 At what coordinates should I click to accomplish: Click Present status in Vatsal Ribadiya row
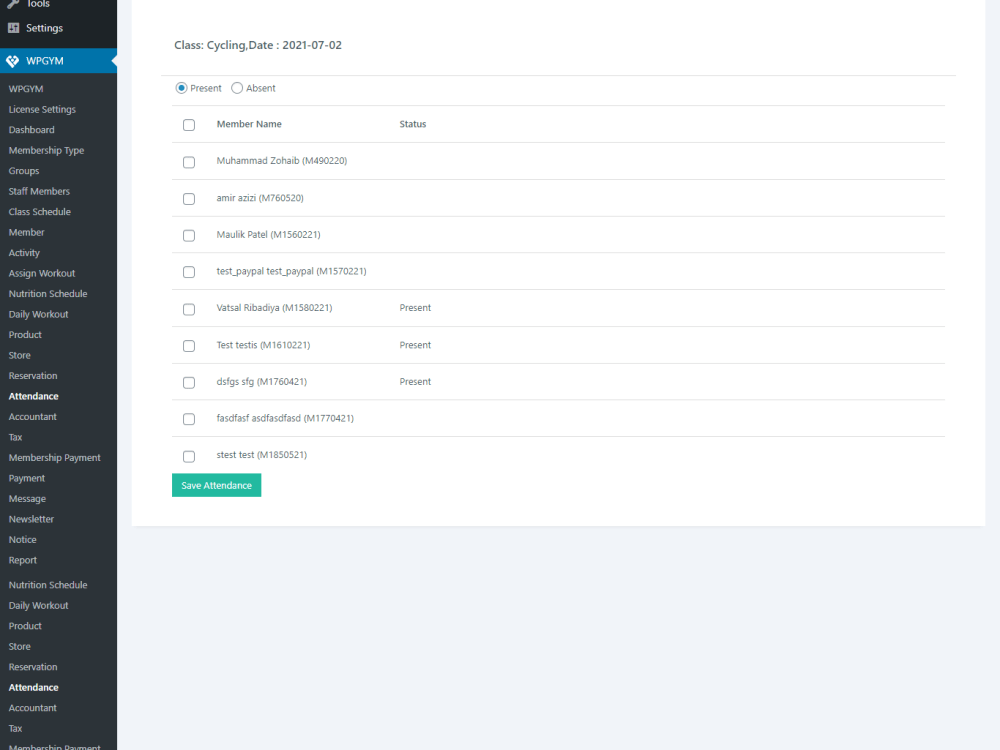click(x=415, y=307)
